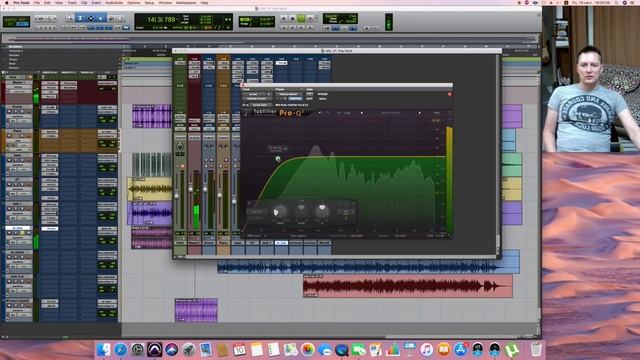Click the pan knob on the green mixer channel
Screen dimensions: 640x360
tap(180, 146)
